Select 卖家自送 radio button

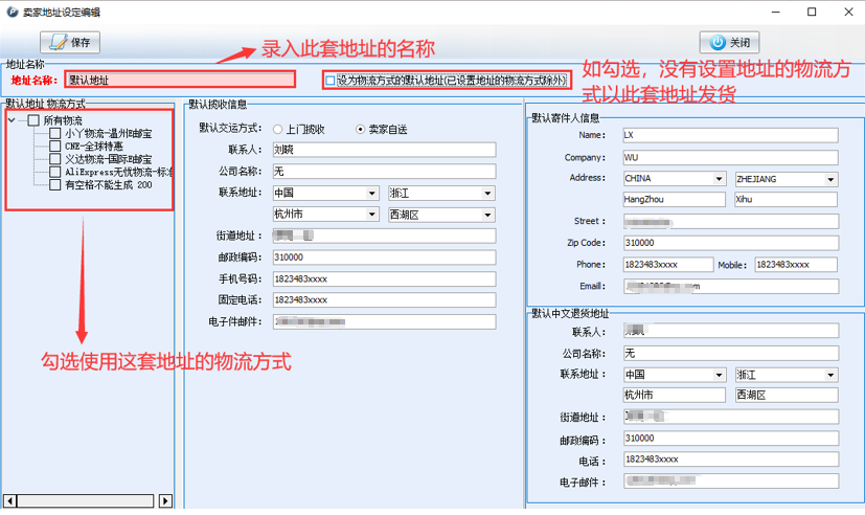pos(360,130)
